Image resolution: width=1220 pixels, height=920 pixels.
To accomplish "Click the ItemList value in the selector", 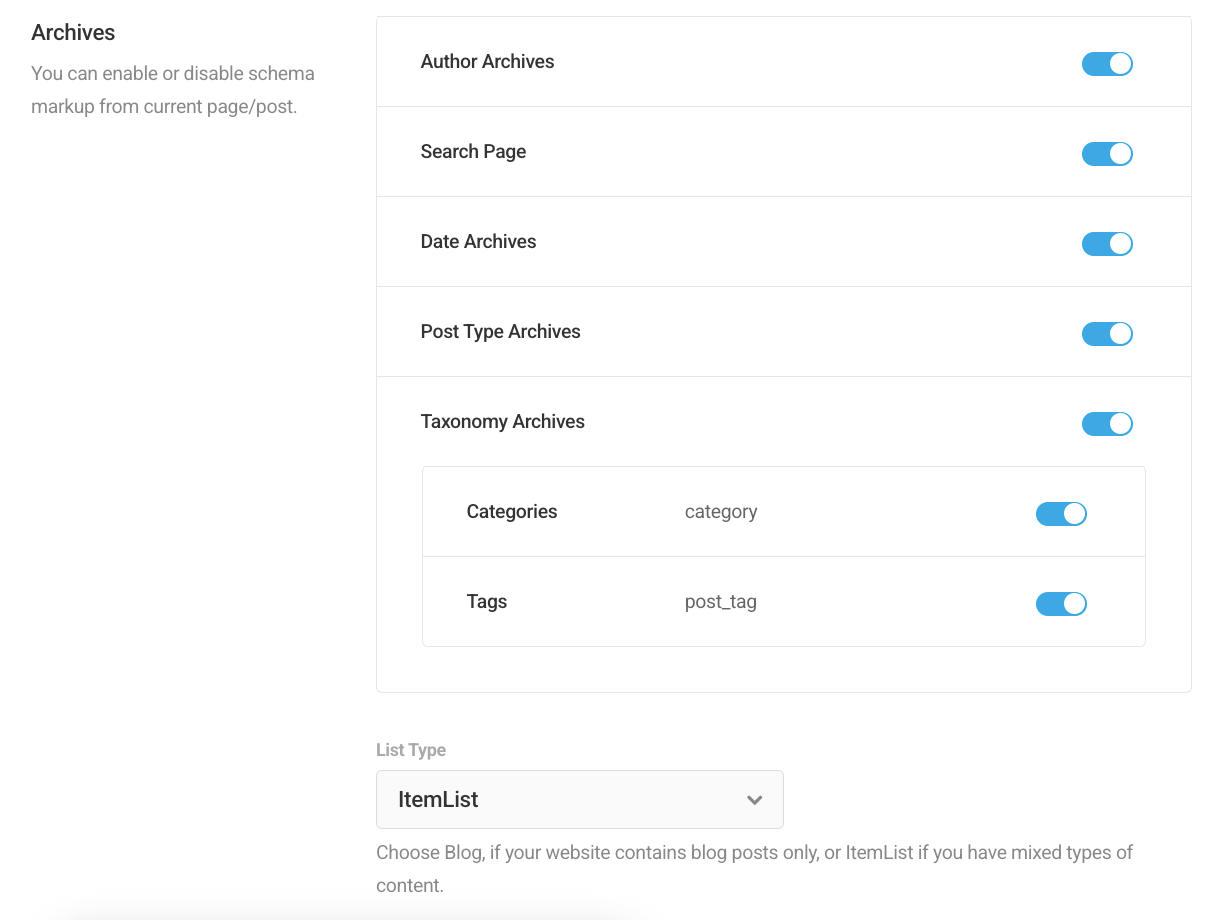I will click(x=437, y=799).
